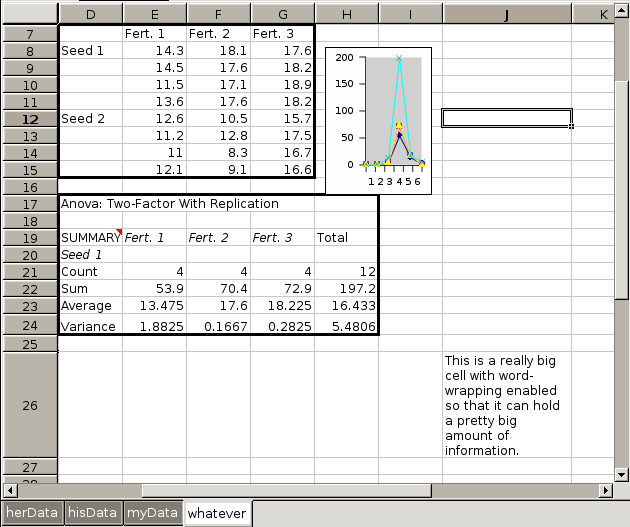
Task: Click the column E header
Action: tap(154, 13)
